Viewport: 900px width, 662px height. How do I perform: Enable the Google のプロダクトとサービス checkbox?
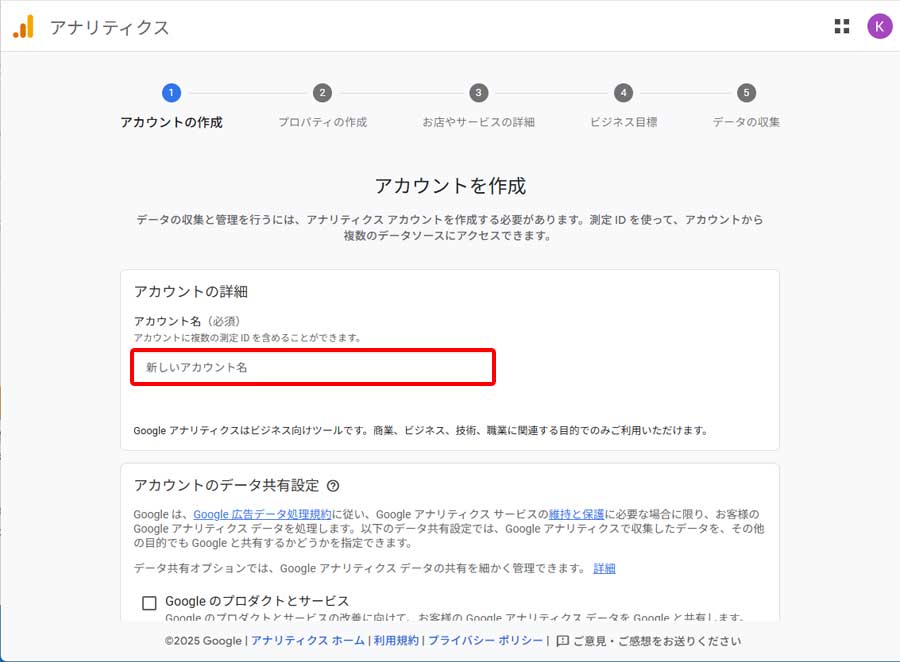click(149, 603)
